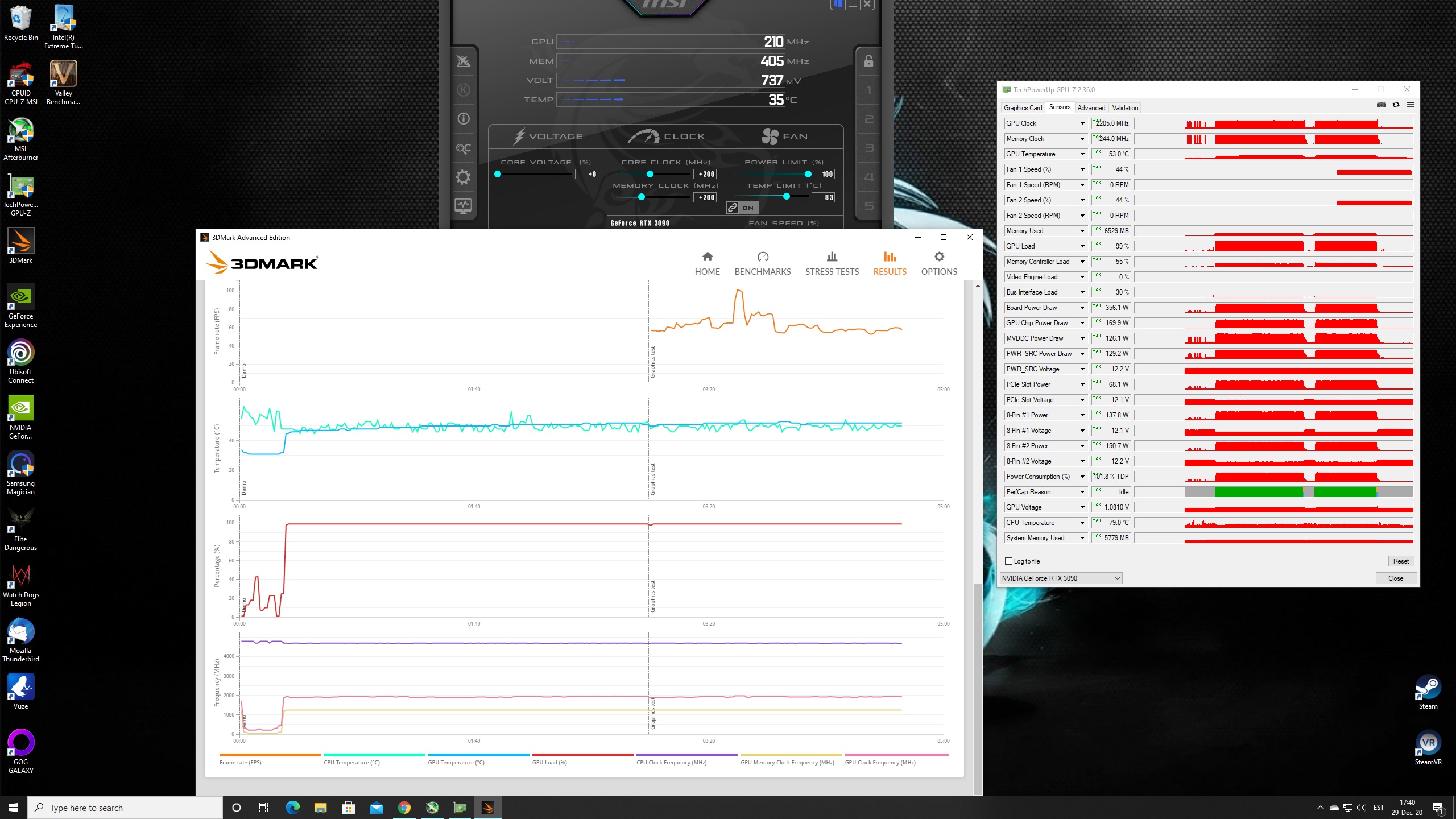Select Afterburner profile slot 1

(868, 90)
